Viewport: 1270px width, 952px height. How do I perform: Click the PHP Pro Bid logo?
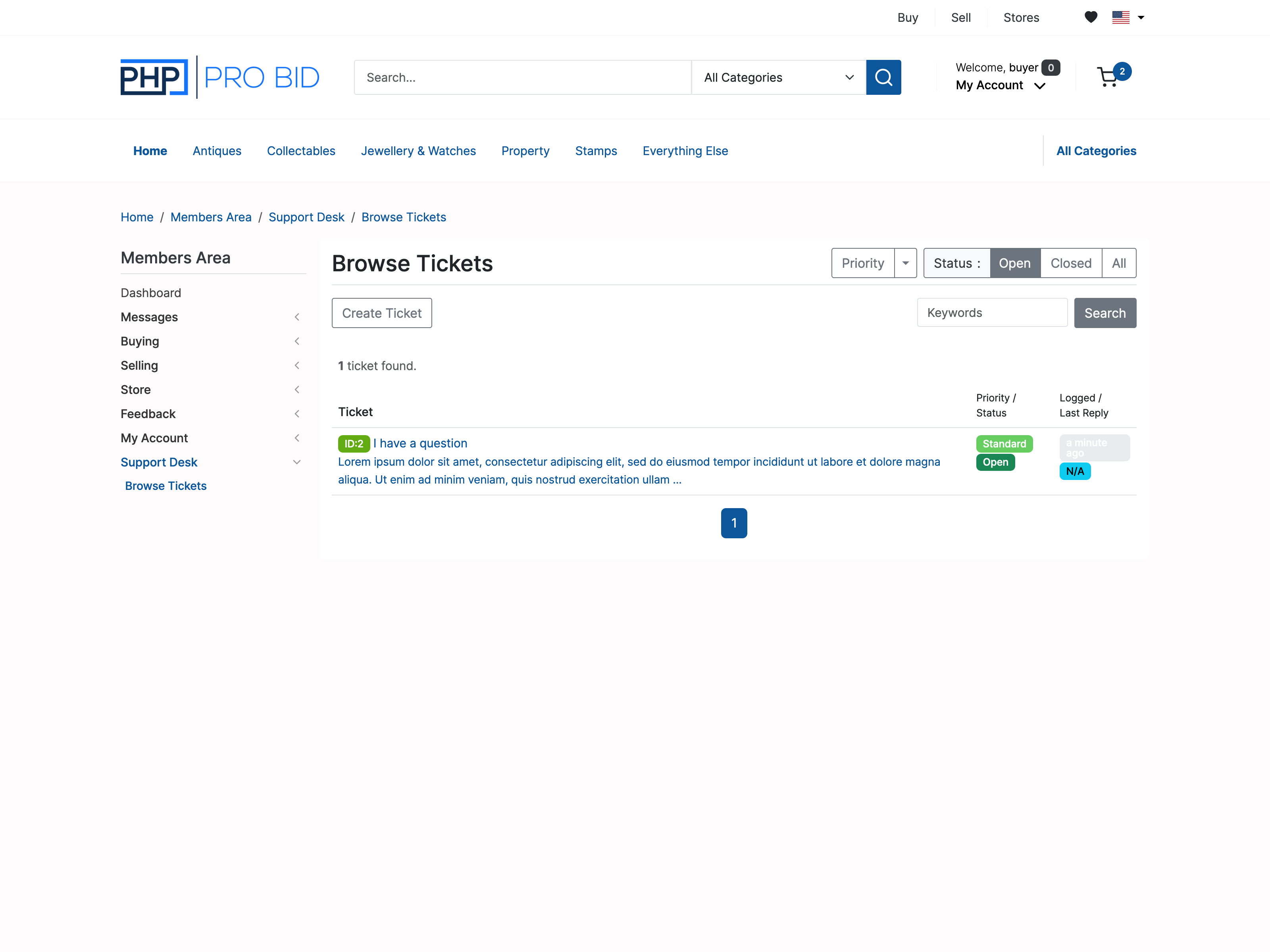(x=220, y=77)
